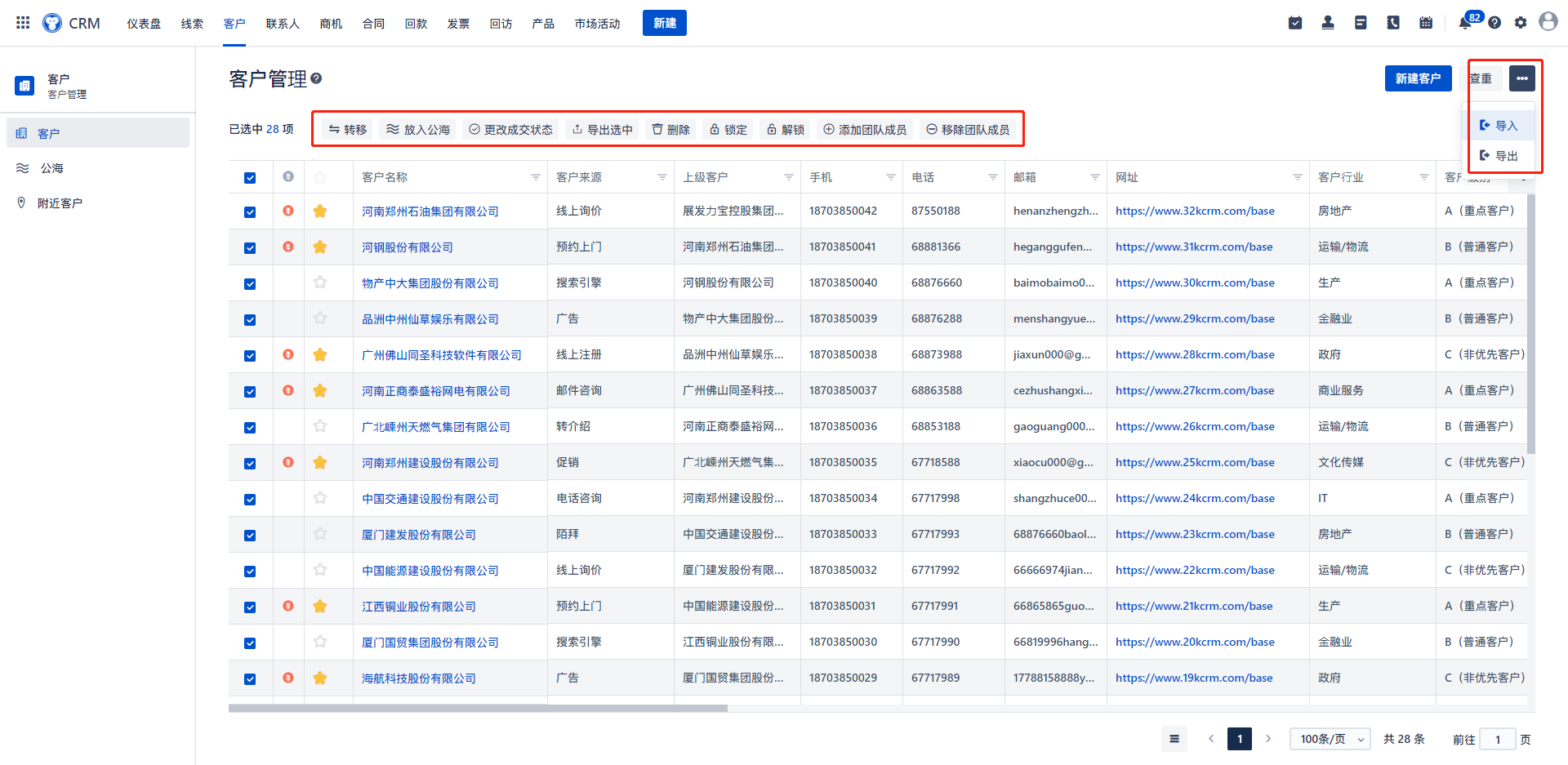Click 删除 bulk action button

coord(670,129)
